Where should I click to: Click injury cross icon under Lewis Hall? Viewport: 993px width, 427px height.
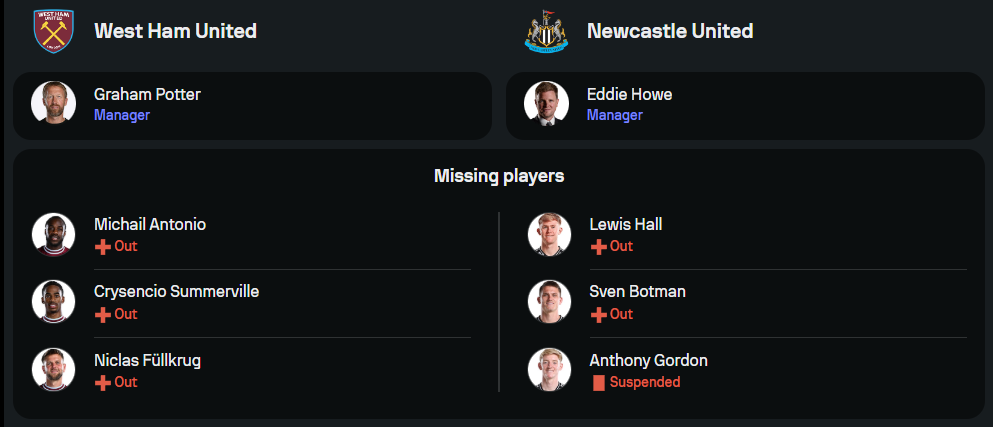598,246
